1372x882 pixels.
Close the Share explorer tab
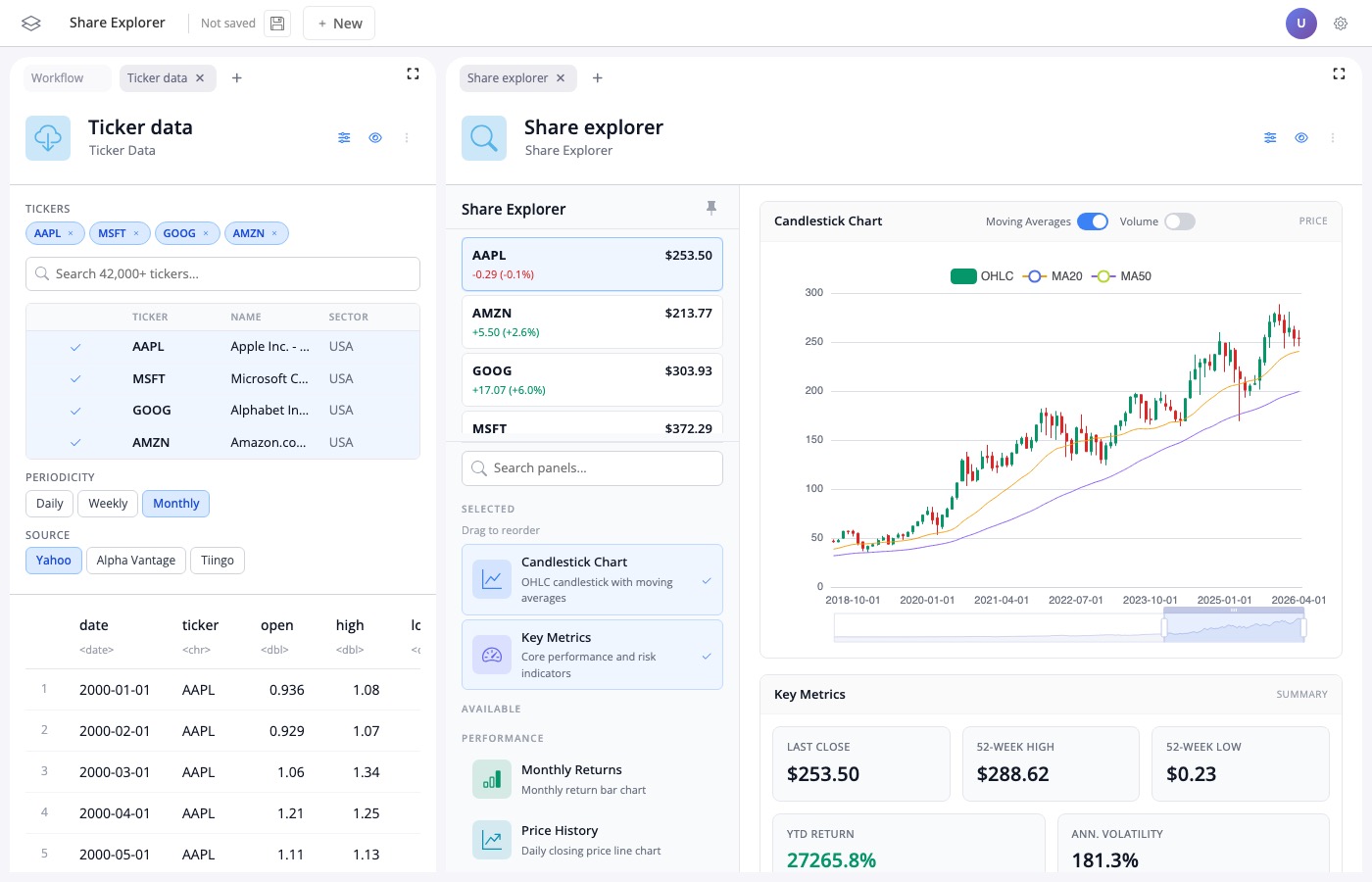(561, 78)
